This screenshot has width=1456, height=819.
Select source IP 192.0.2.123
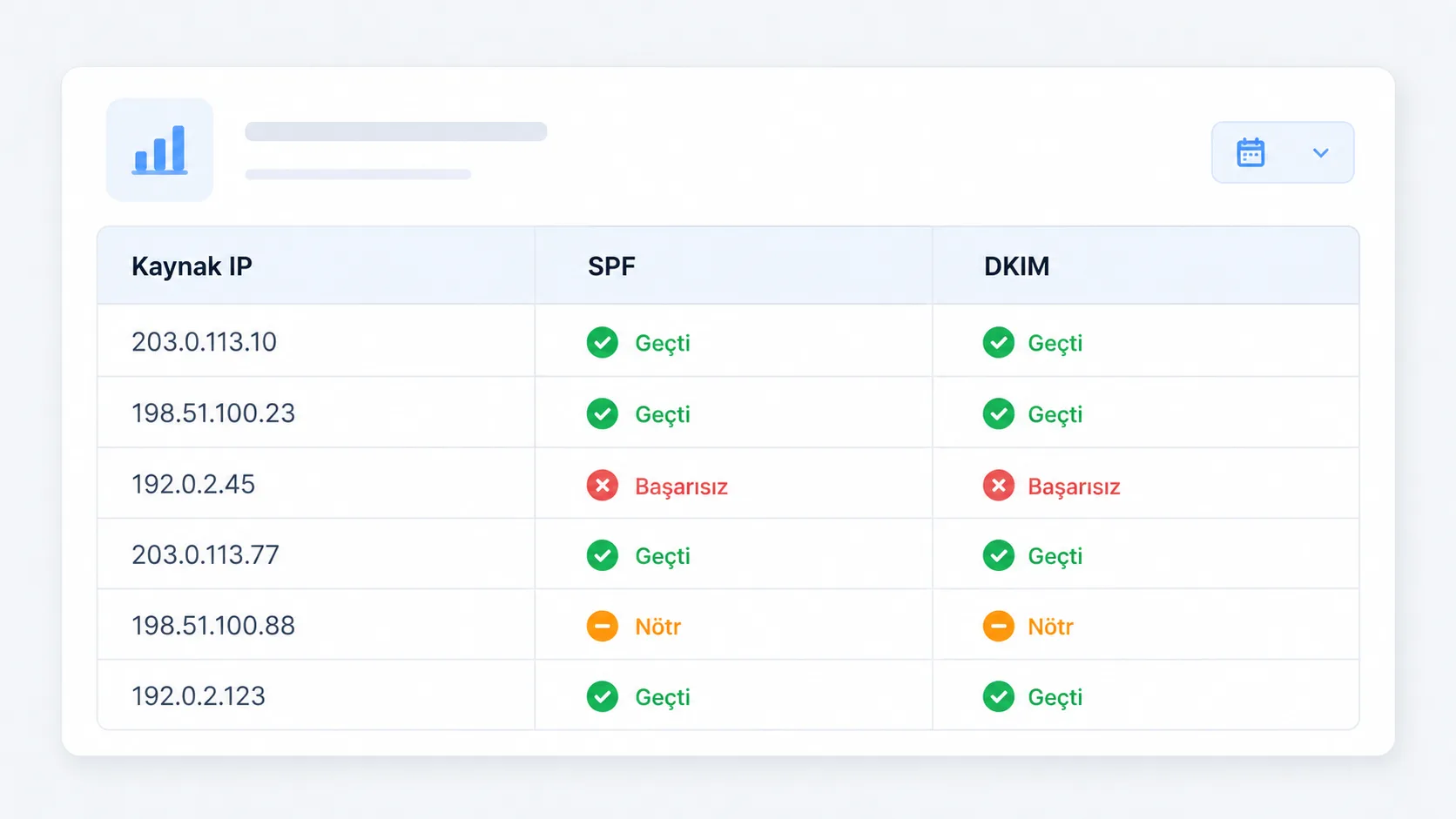point(199,696)
